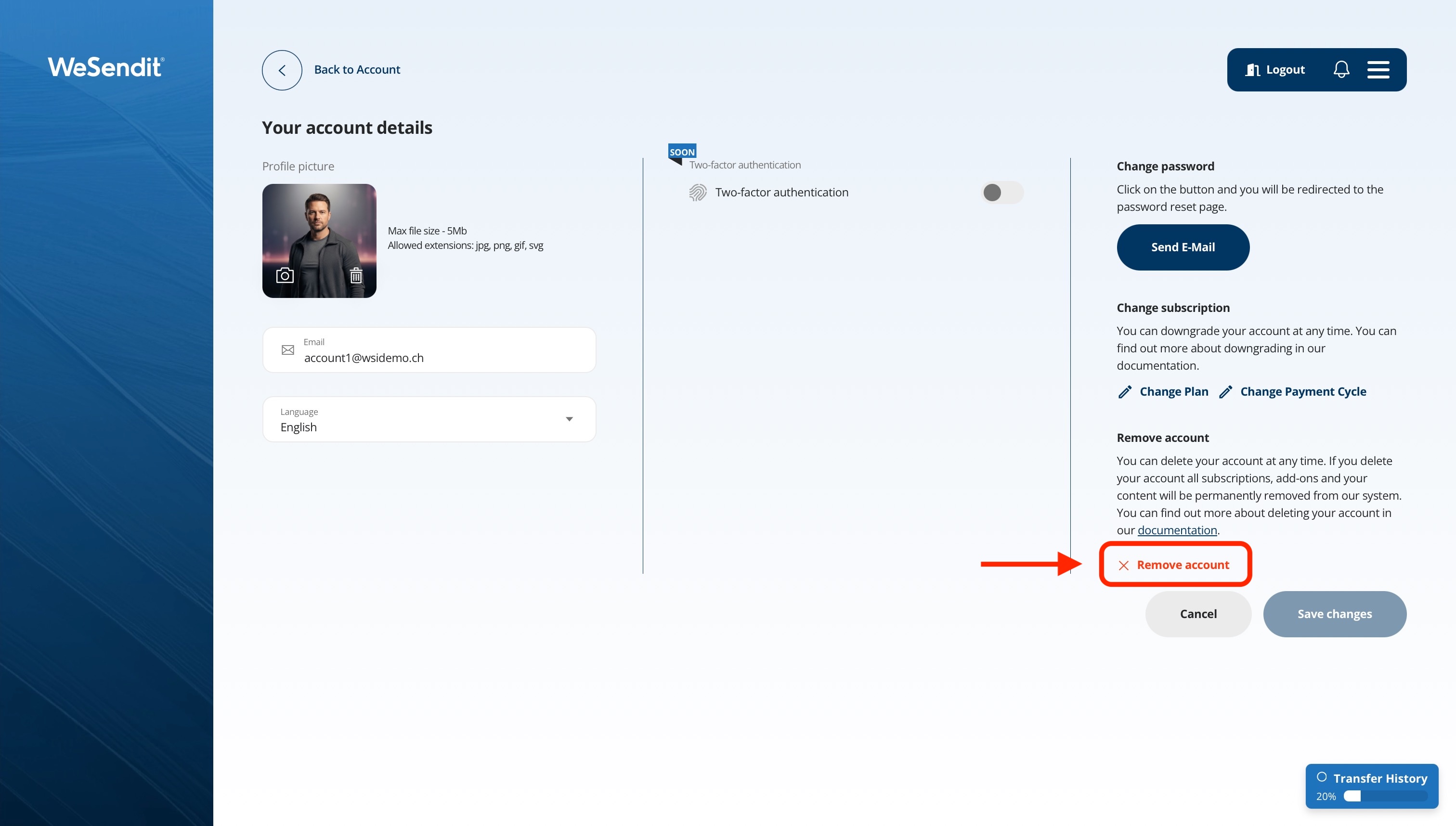
Task: Open notifications via the bell icon
Action: (x=1341, y=70)
